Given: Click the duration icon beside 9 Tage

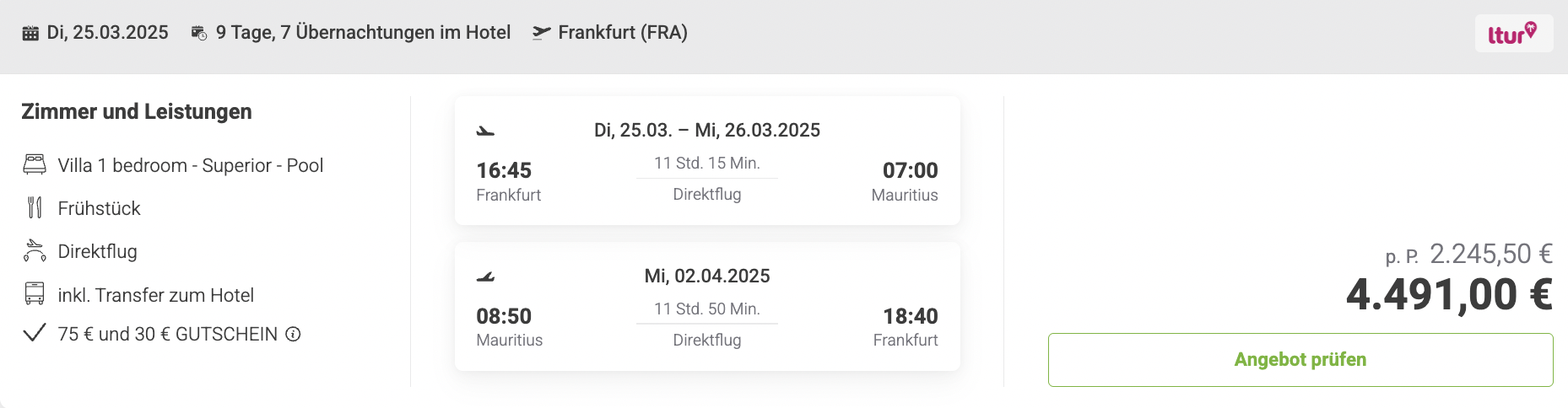Looking at the screenshot, I should coord(199,33).
